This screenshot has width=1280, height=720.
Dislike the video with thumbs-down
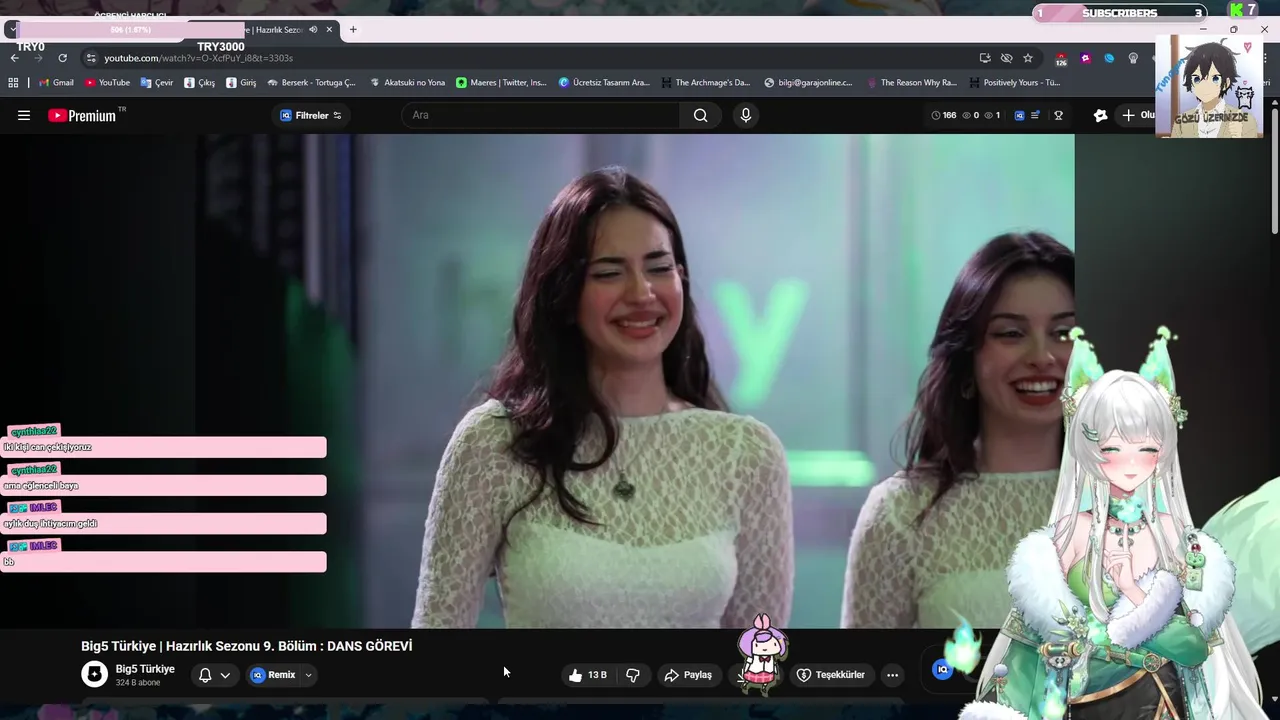click(x=633, y=675)
